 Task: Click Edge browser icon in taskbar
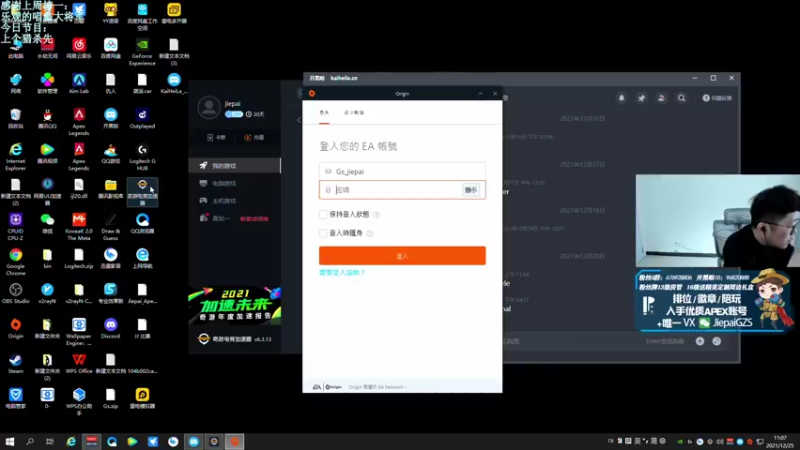pos(71,441)
